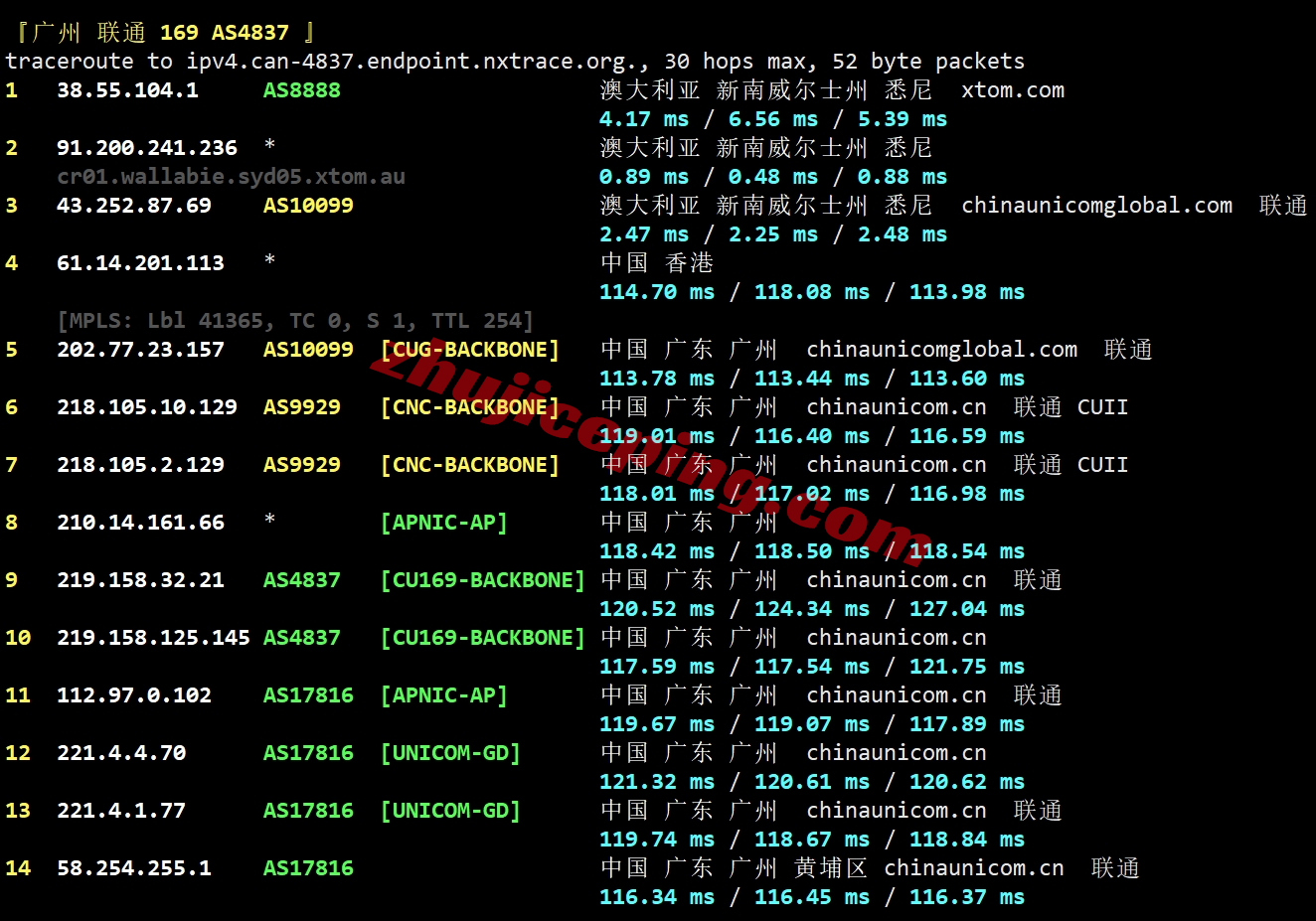Click IP address 210.14.161.66
Screen dimensions: 1316x921
pyautogui.click(x=140, y=523)
